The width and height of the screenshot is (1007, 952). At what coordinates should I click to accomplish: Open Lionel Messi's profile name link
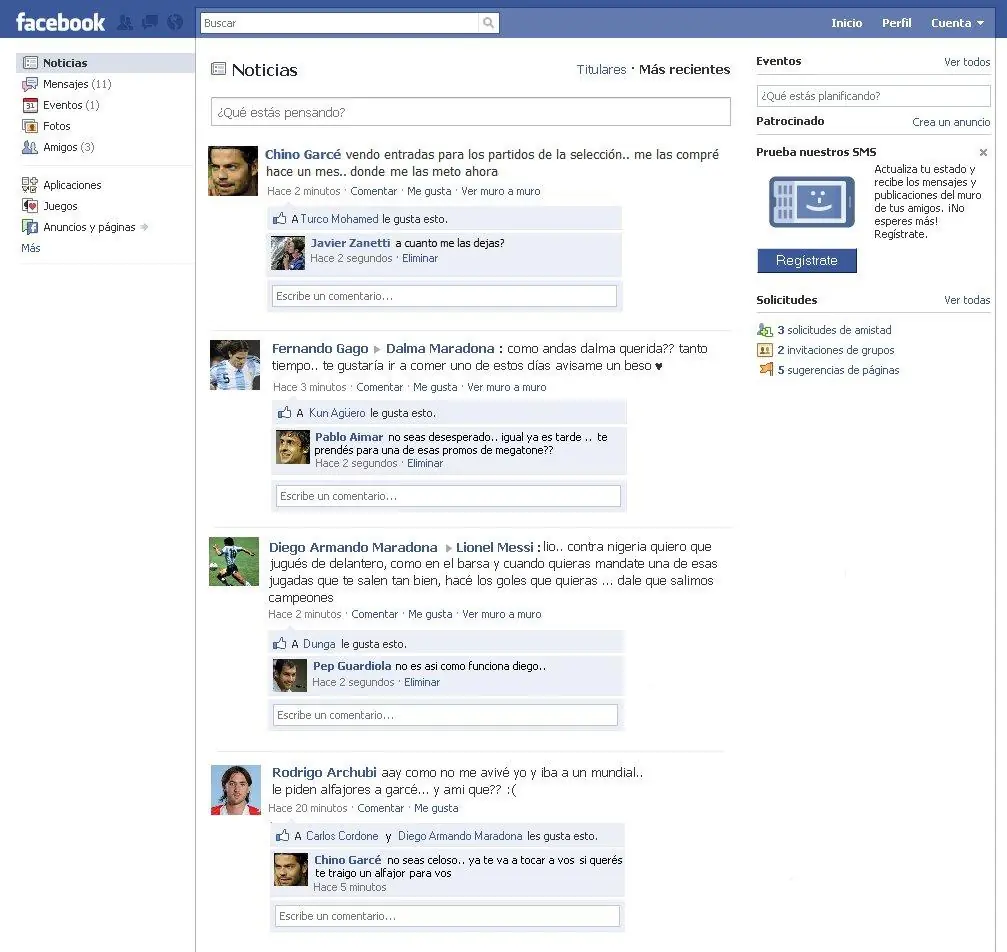tap(495, 547)
